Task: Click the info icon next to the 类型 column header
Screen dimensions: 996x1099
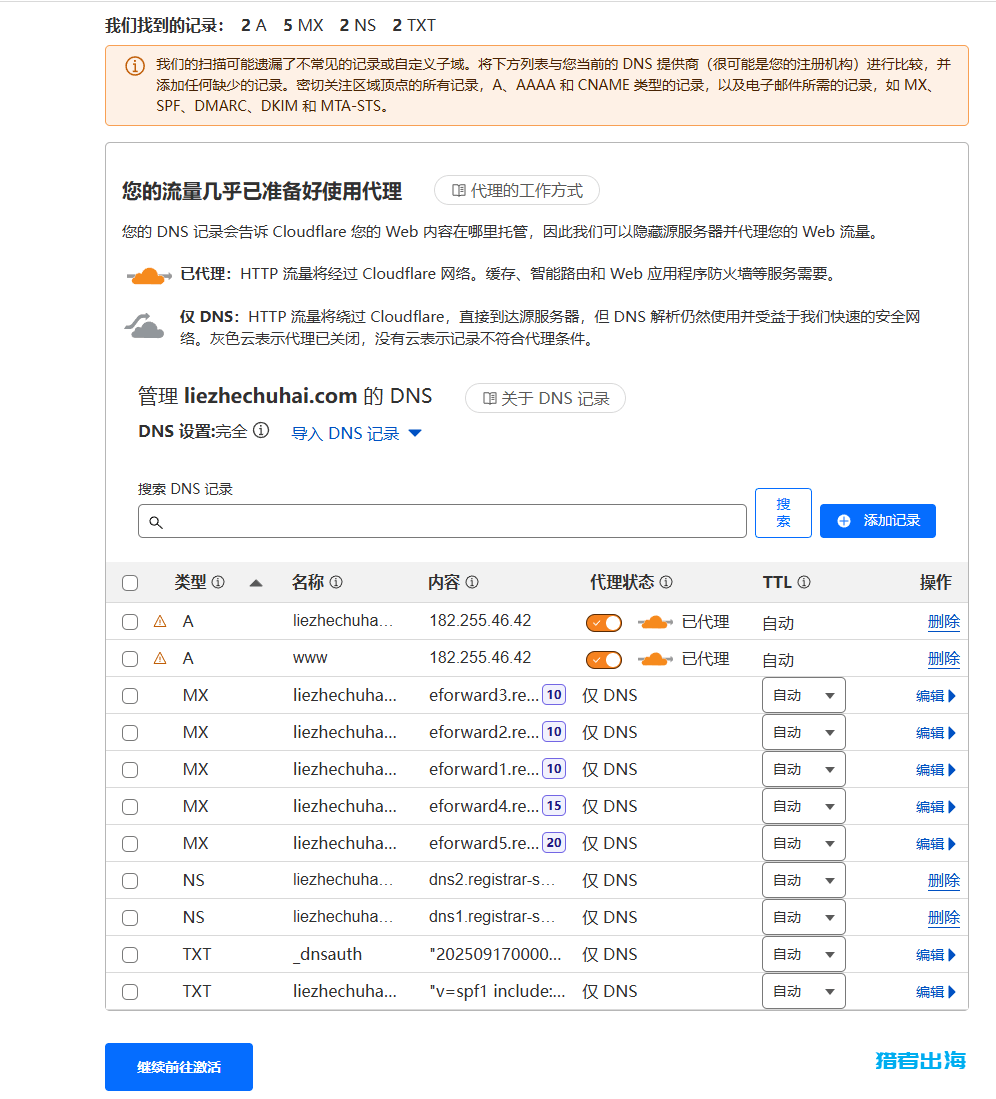Action: (218, 582)
